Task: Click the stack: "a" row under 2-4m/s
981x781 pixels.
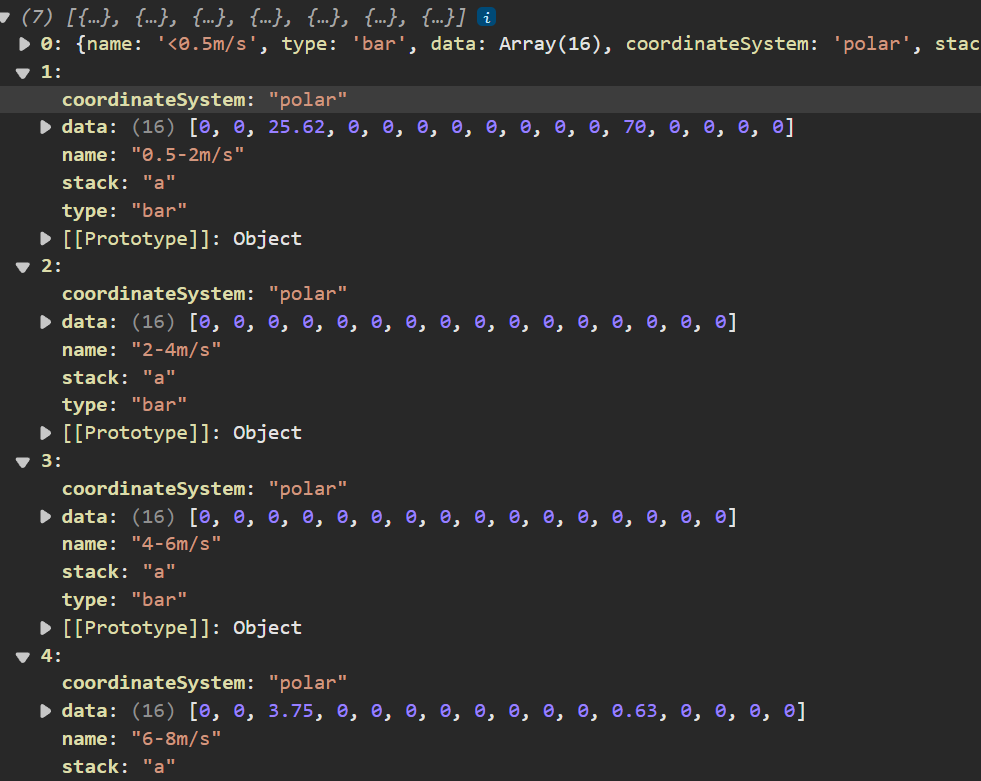Action: (x=118, y=377)
